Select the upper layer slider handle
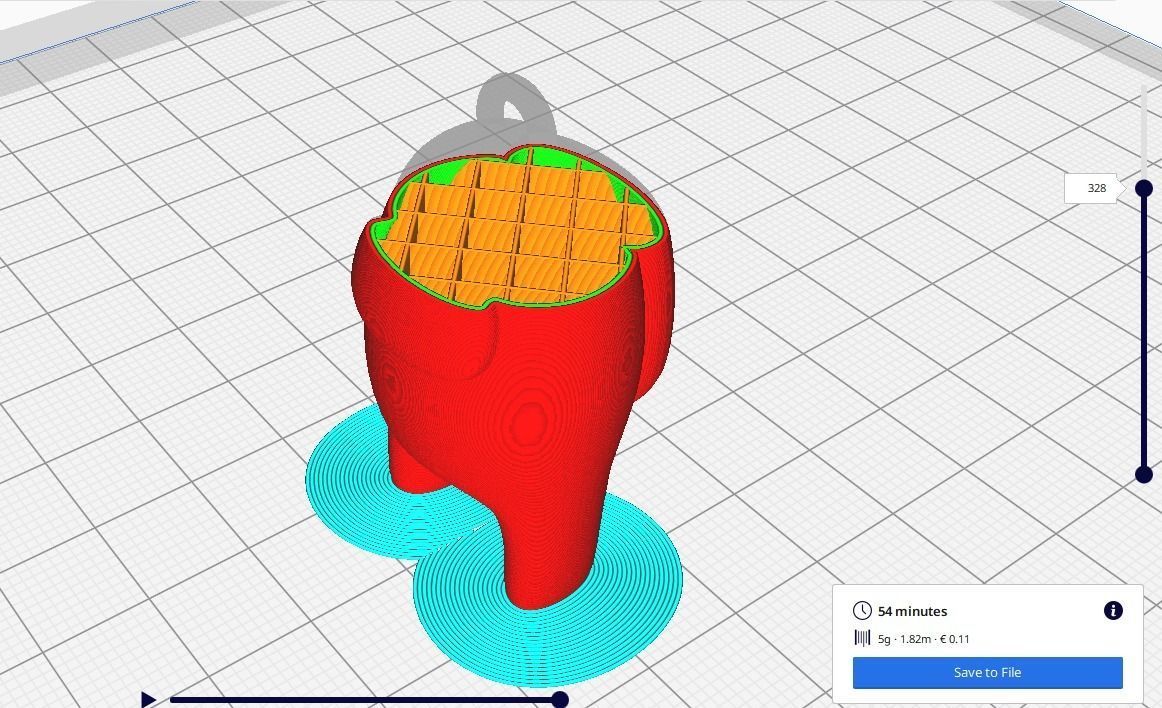Viewport: 1162px width, 708px height. pos(1144,188)
